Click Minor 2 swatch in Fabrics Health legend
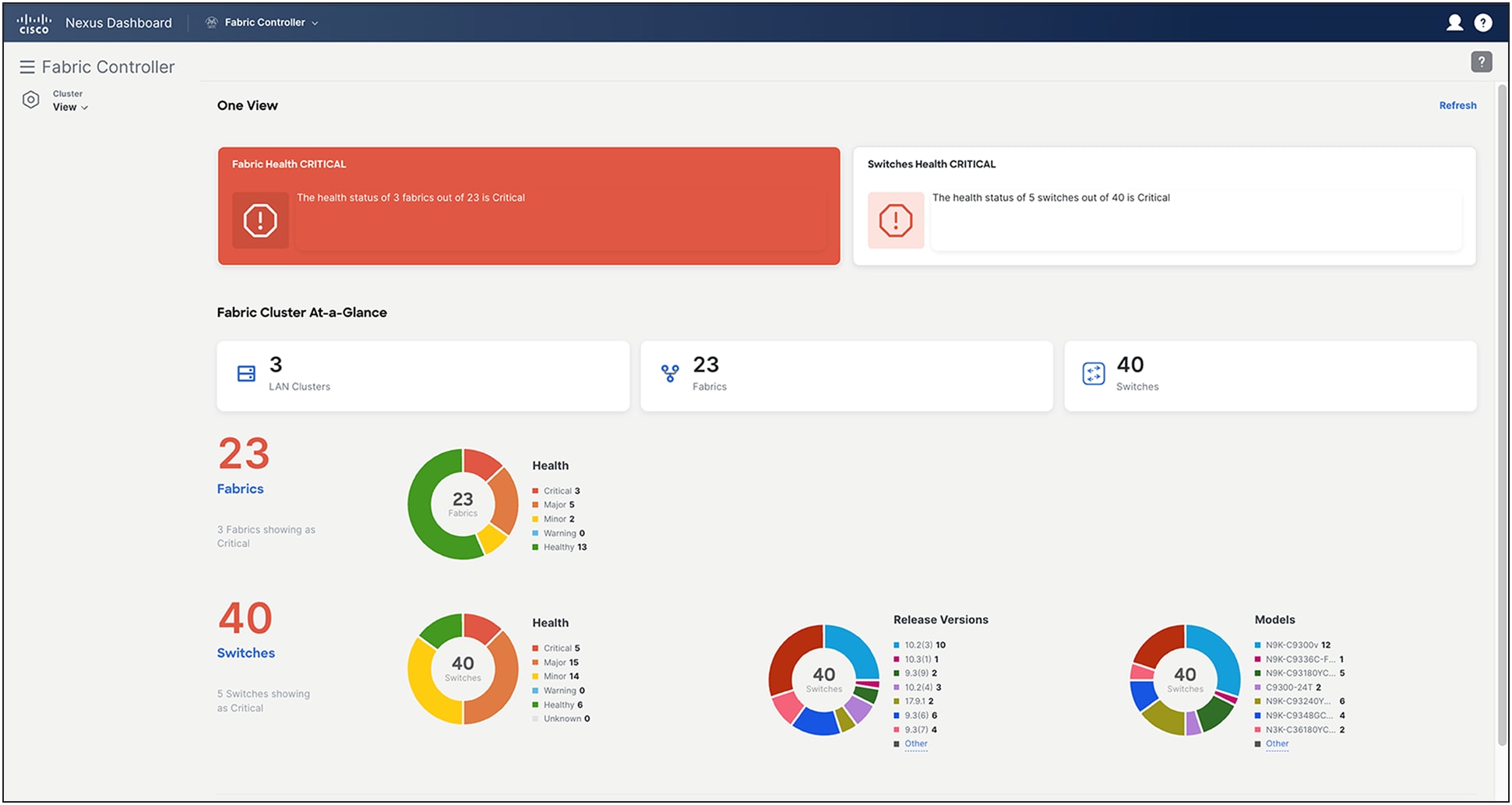This screenshot has height=805, width=1512. 535,519
